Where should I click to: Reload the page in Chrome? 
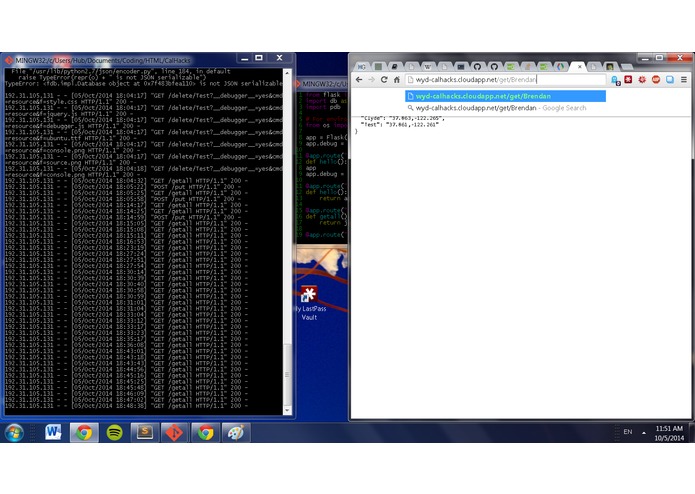pos(384,80)
